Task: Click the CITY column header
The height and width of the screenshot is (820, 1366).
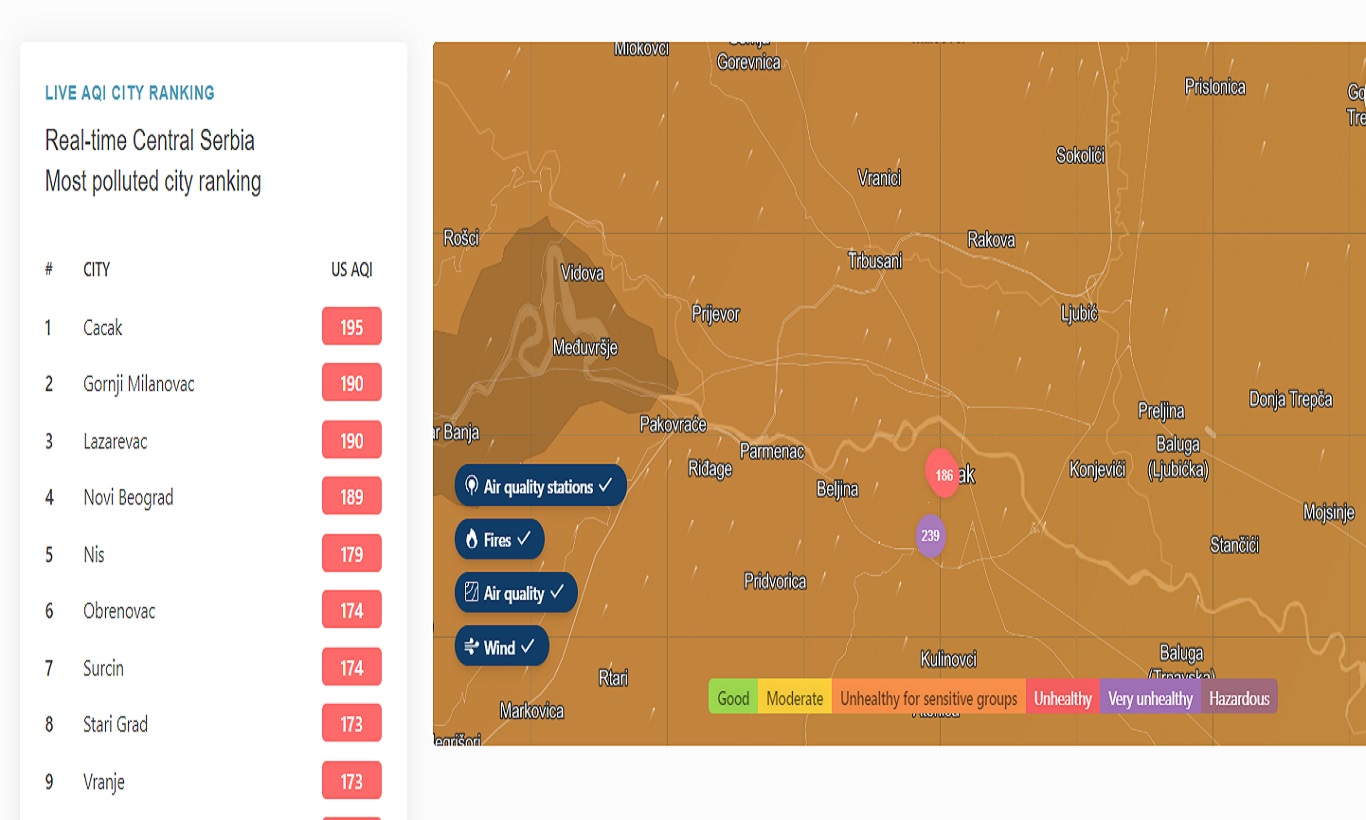Action: pos(97,269)
